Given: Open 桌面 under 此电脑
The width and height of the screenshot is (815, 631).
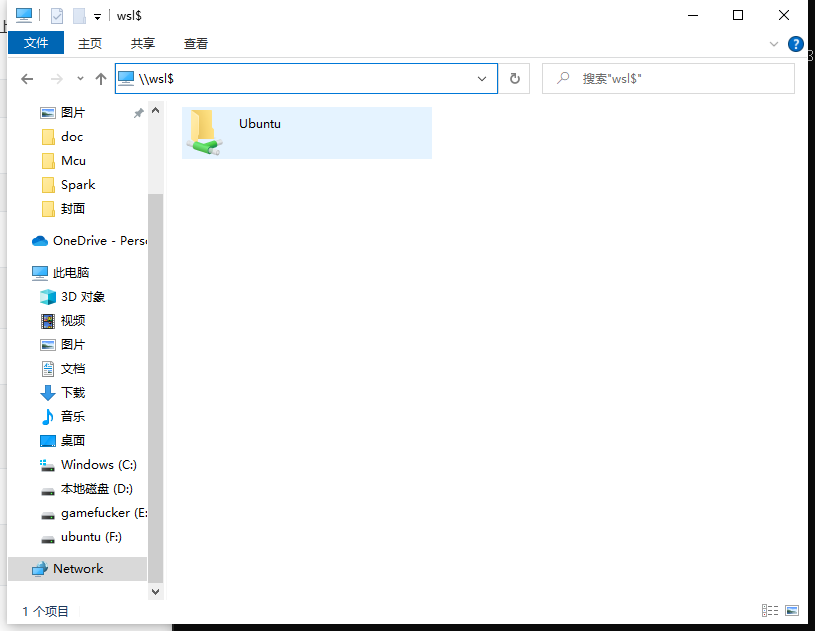Looking at the screenshot, I should 73,441.
